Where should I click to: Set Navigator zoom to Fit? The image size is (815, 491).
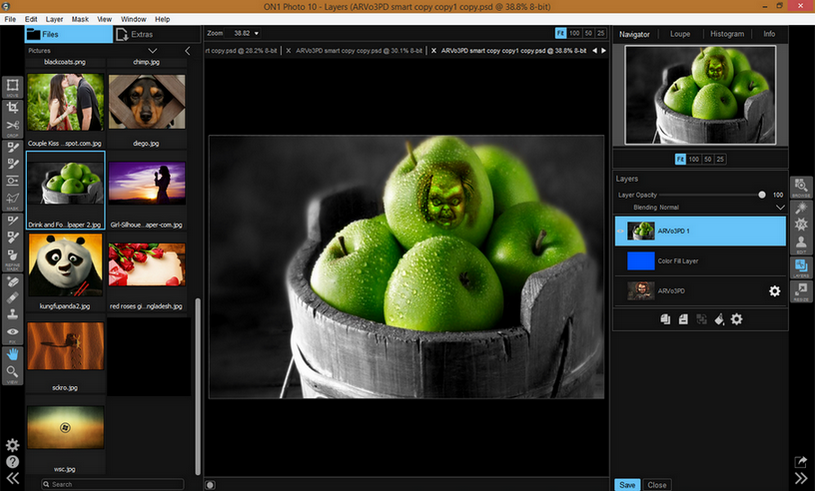[680, 159]
